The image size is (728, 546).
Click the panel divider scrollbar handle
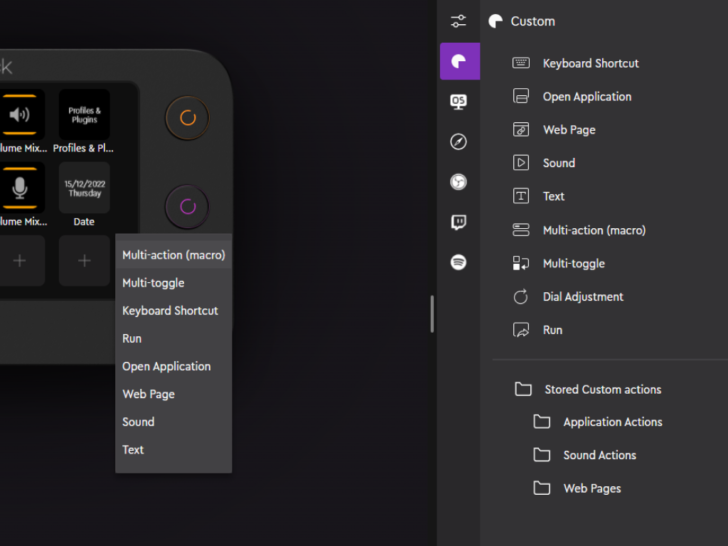click(x=432, y=314)
